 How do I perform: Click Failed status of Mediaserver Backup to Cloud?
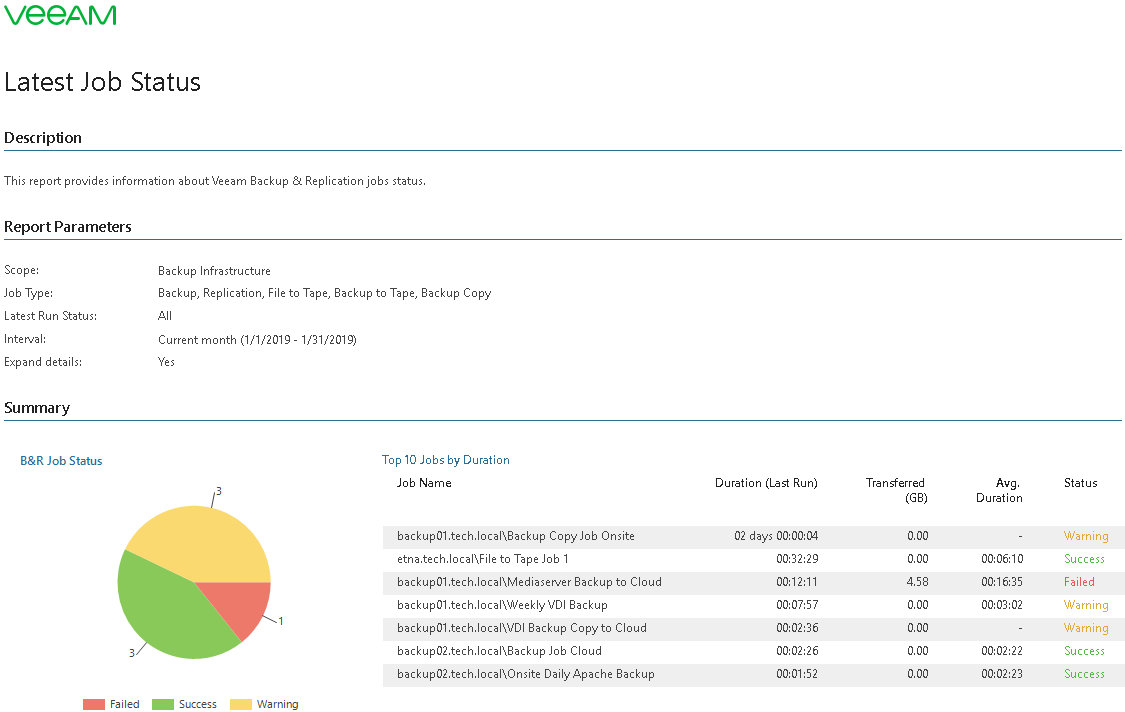tap(1079, 582)
